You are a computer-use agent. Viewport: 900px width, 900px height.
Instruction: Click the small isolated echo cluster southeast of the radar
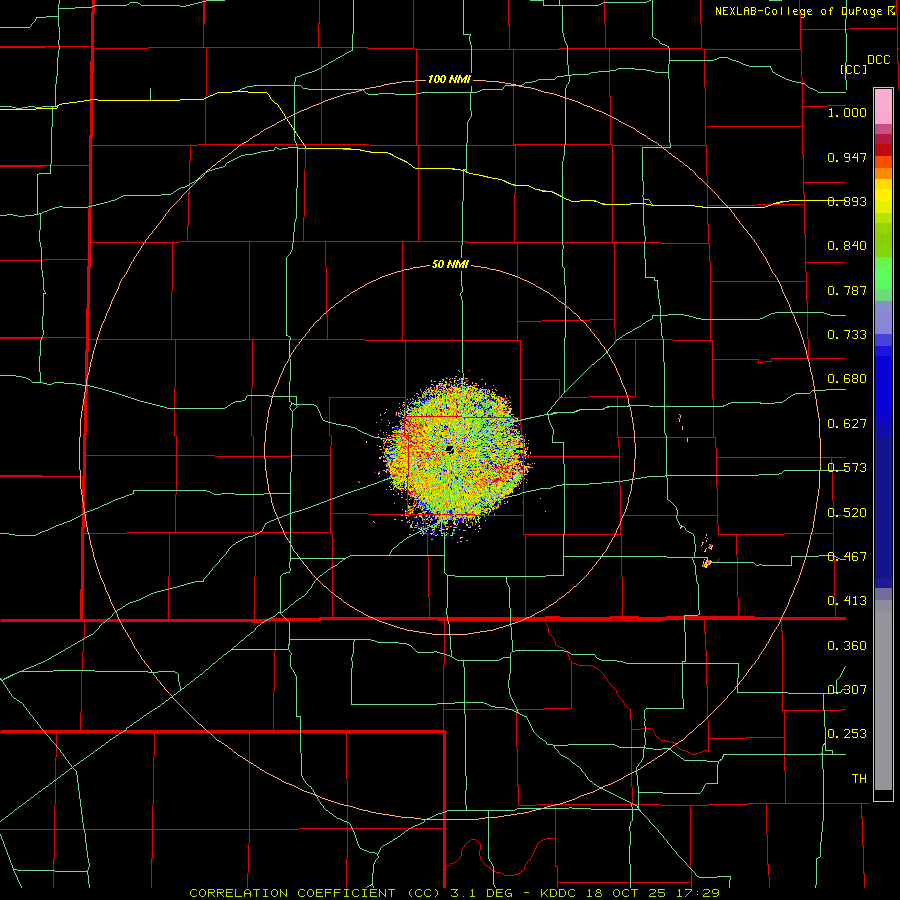coord(708,562)
